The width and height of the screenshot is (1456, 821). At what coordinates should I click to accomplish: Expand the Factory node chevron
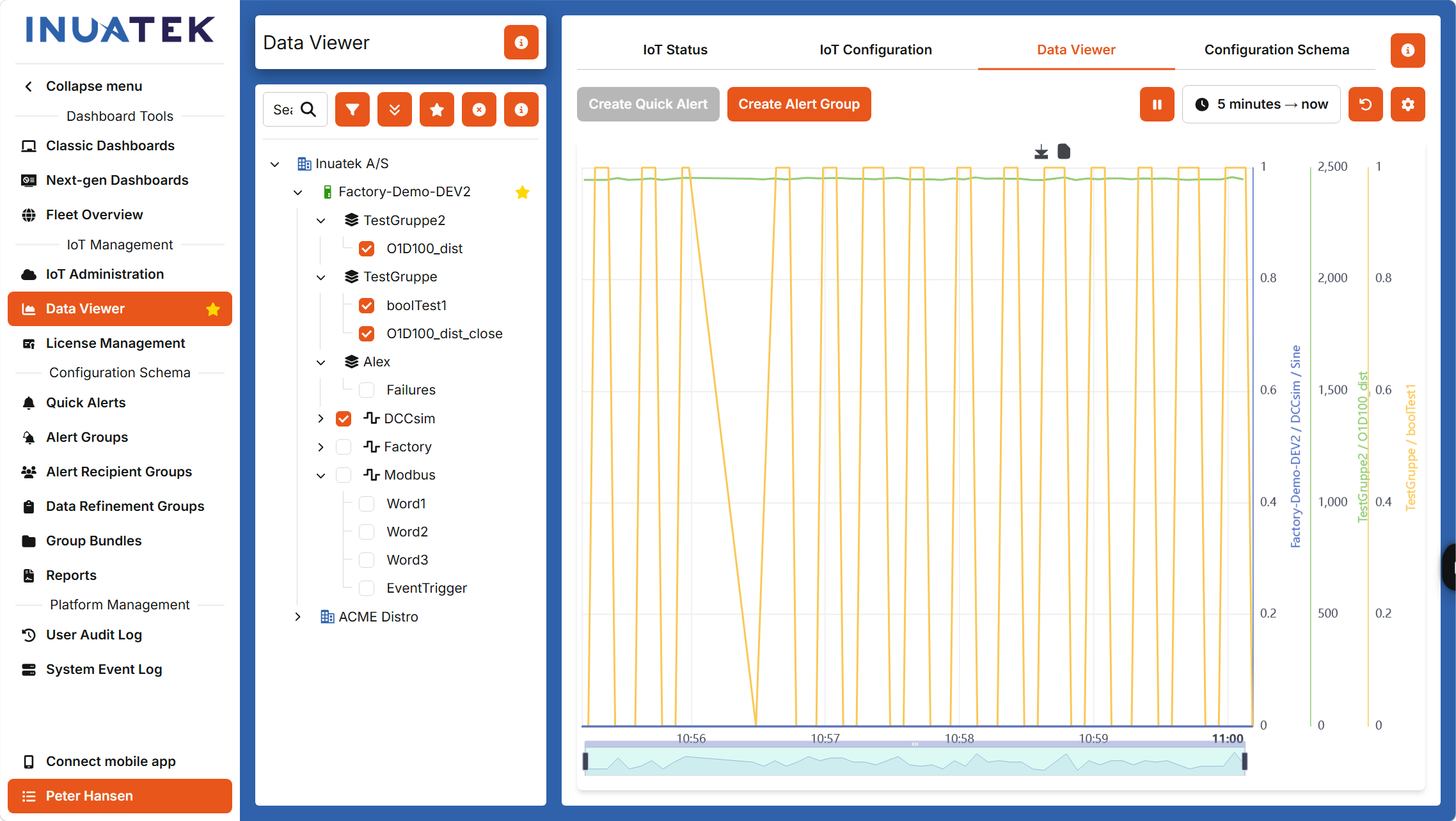321,447
